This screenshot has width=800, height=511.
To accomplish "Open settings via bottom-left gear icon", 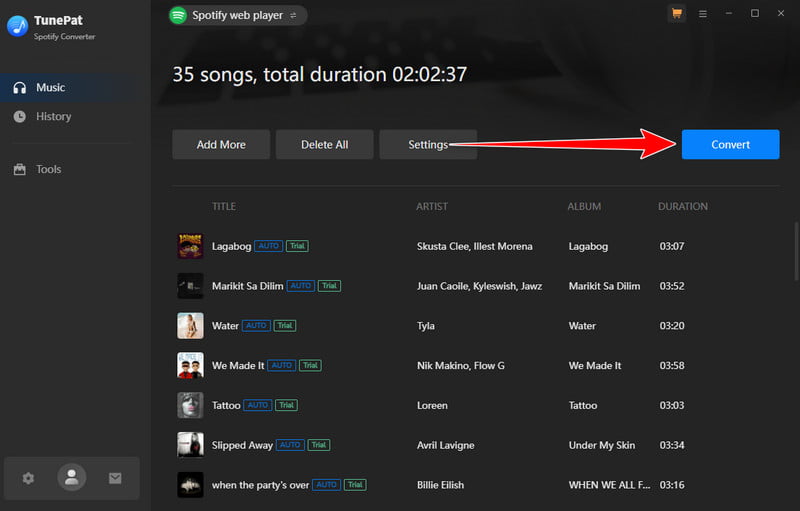I will pyautogui.click(x=28, y=478).
